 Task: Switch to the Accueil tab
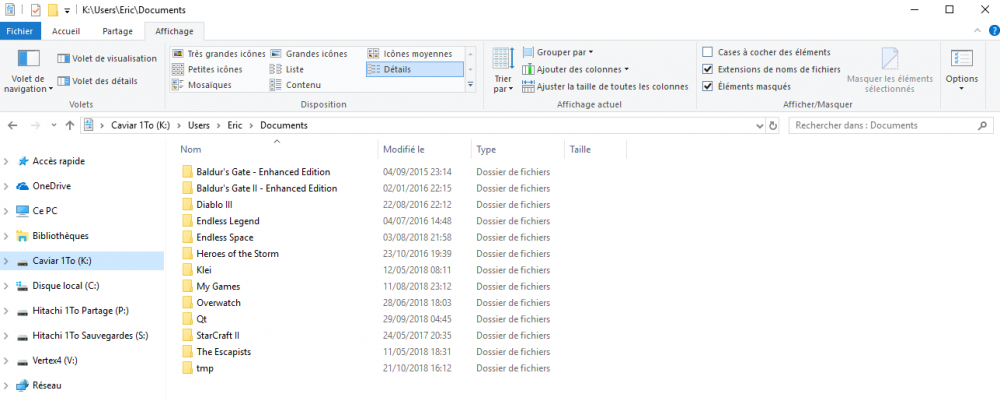point(66,31)
